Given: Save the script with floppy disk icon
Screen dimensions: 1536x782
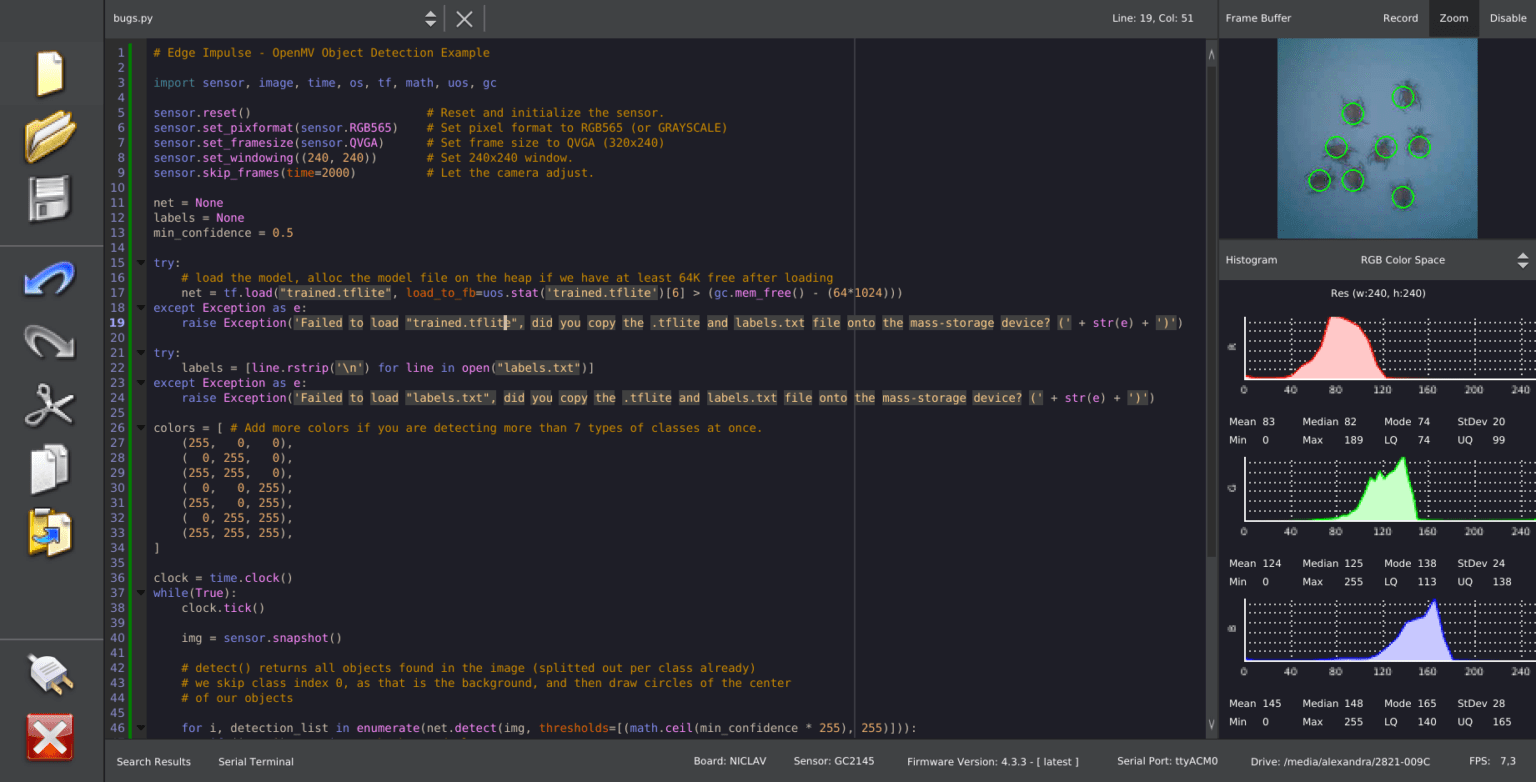Looking at the screenshot, I should tap(50, 198).
